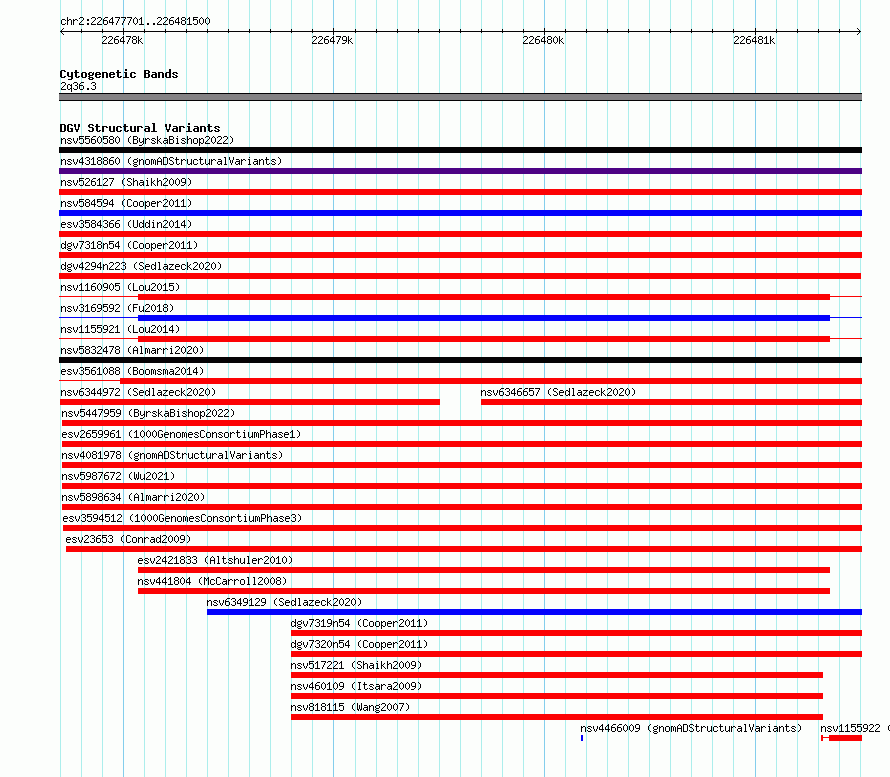Click the chr2:226477701..226481500 coordinate label
This screenshot has height=777, width=890.
[135, 21]
